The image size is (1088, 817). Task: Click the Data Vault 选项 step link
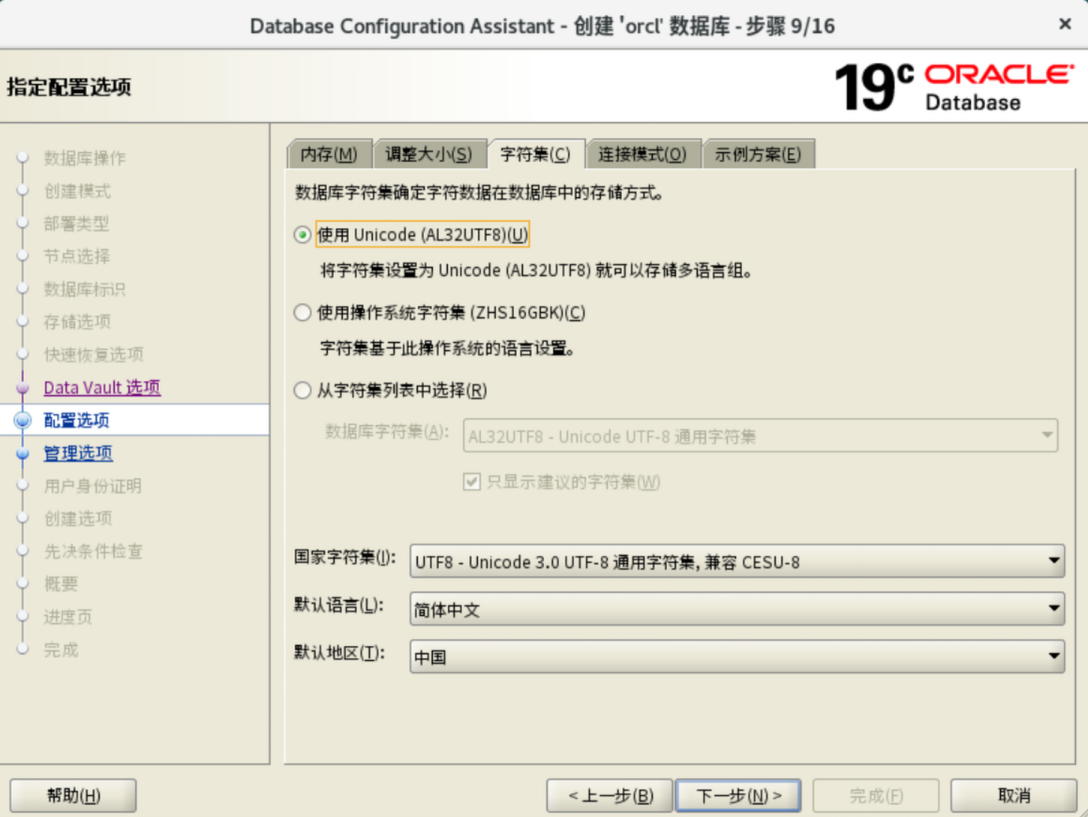pyautogui.click(x=102, y=388)
